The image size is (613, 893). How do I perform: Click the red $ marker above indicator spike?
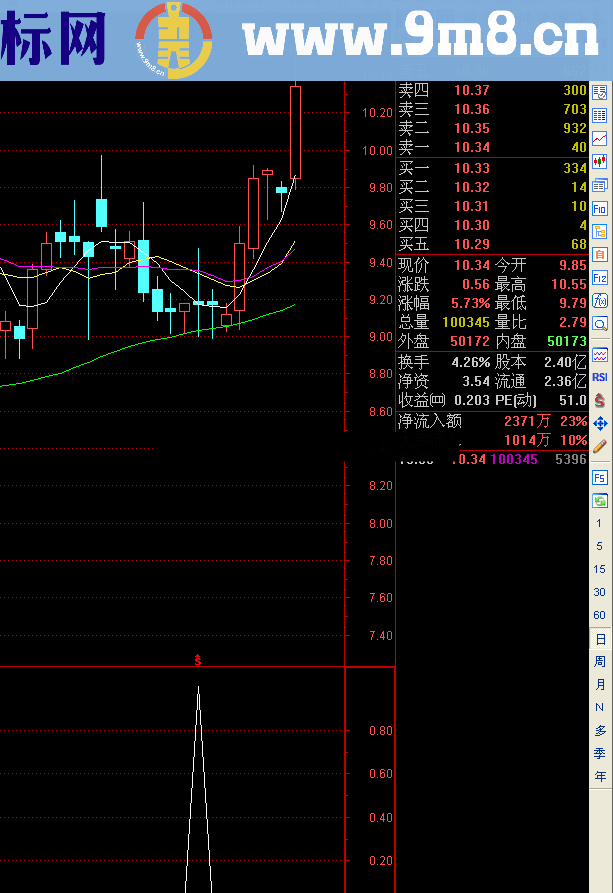[x=198, y=660]
